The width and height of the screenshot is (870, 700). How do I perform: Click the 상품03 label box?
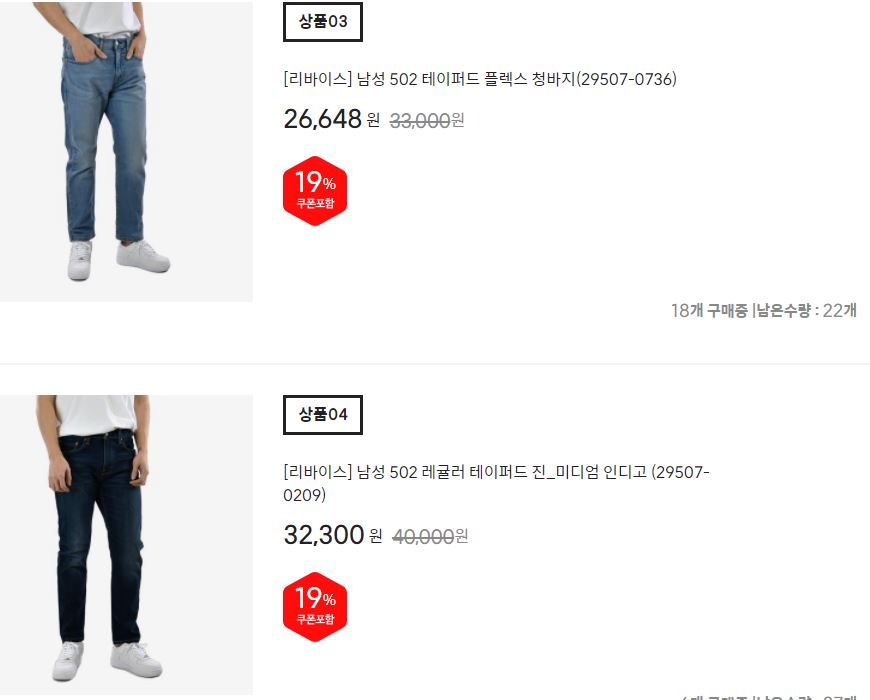point(323,22)
